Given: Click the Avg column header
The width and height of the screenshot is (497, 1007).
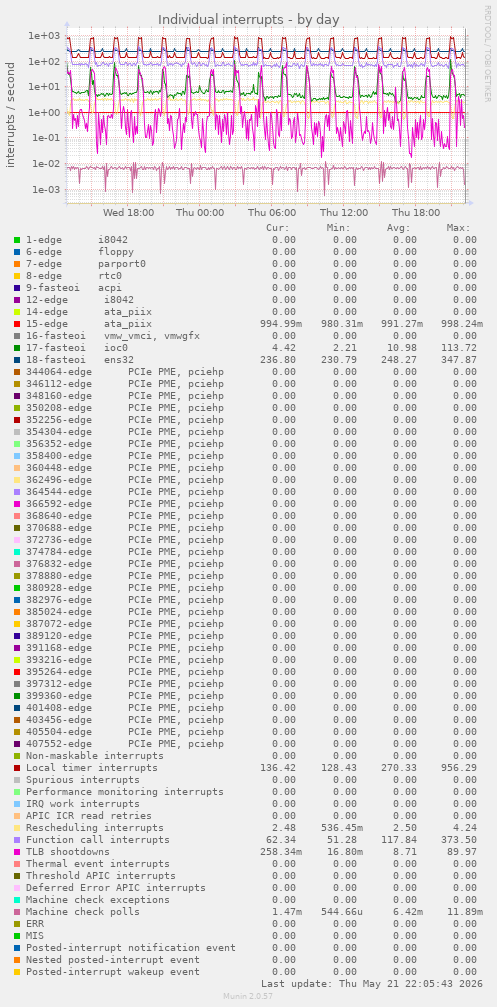Looking at the screenshot, I should point(399,228).
